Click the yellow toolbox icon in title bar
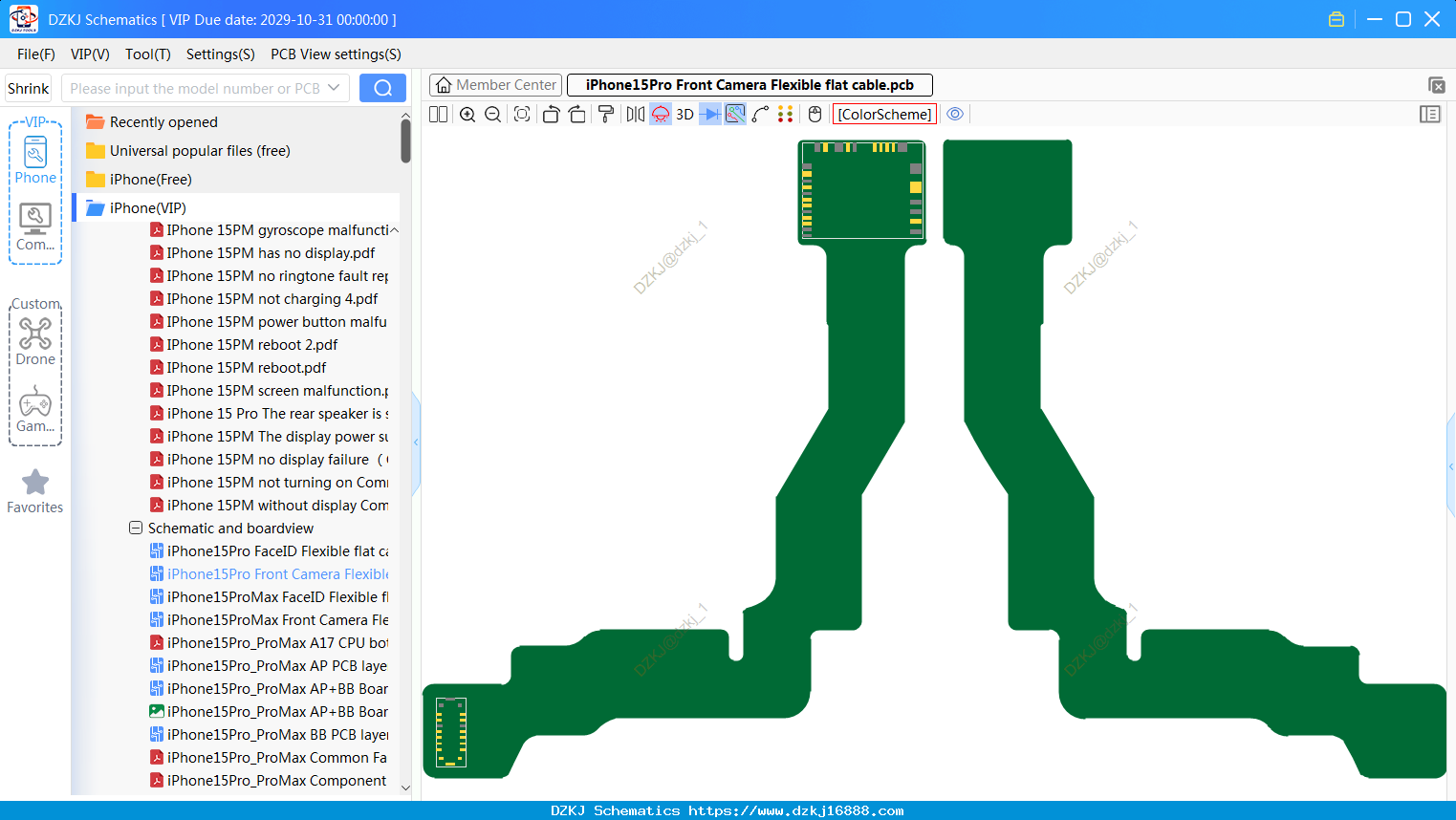 tap(1336, 19)
